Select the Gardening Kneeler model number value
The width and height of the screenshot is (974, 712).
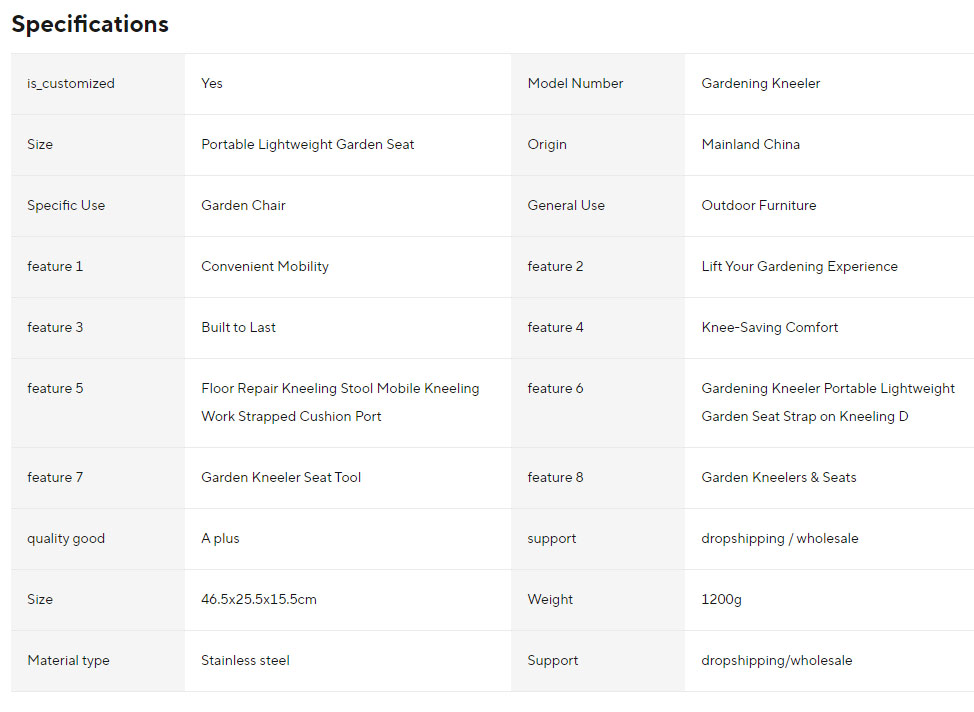coord(760,83)
